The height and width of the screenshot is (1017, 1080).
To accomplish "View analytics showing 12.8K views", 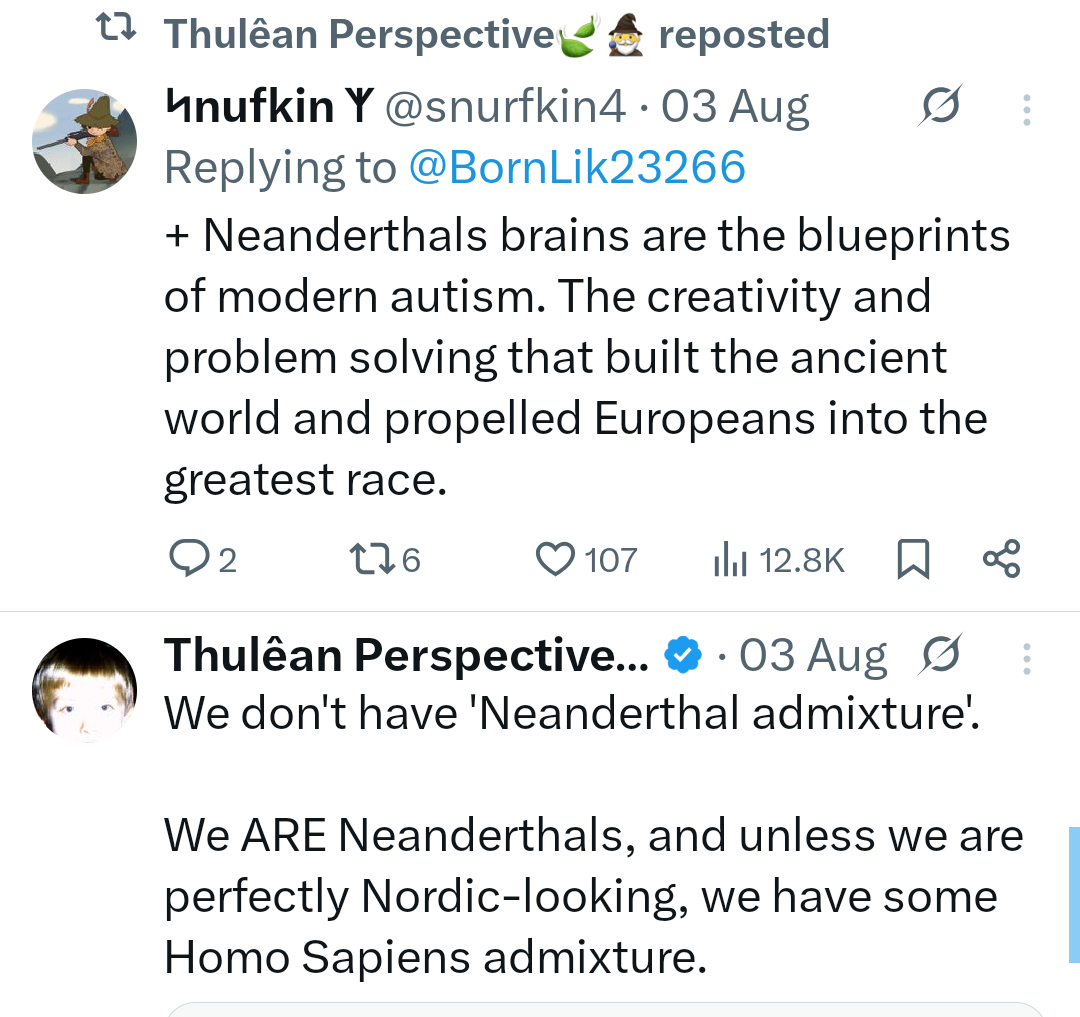I will click(779, 559).
